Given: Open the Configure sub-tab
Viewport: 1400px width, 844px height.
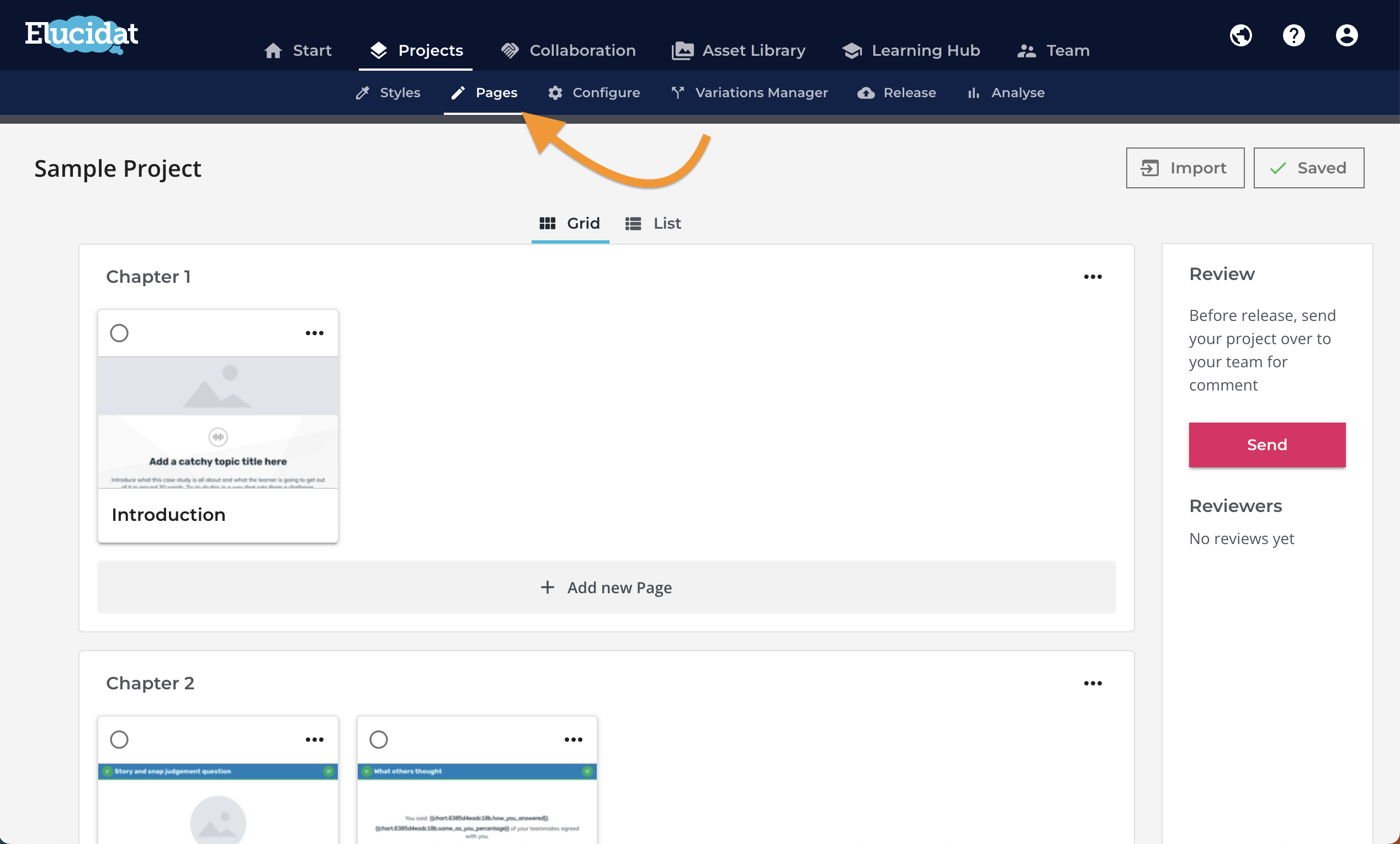Looking at the screenshot, I should tap(594, 93).
